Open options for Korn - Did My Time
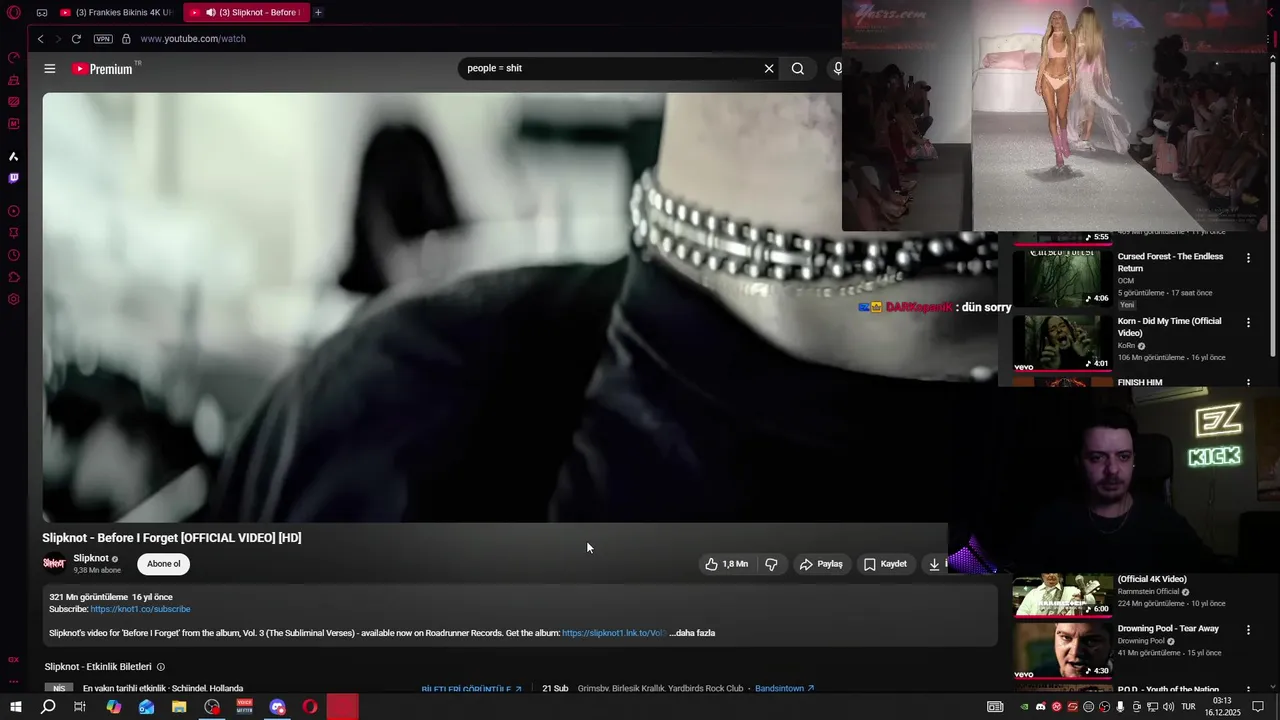1280x720 pixels. [1248, 323]
